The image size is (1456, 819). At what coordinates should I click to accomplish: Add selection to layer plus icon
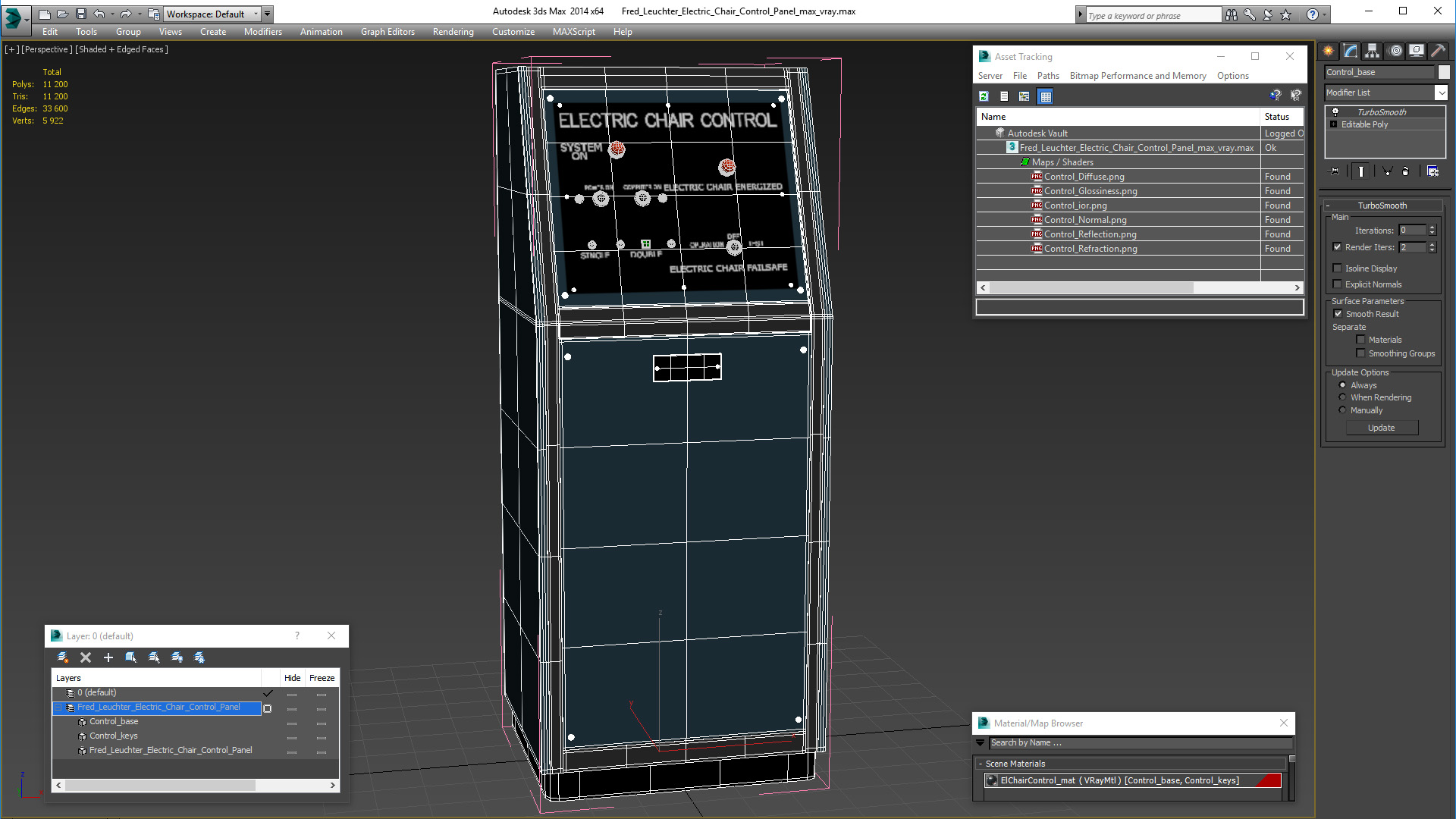[108, 657]
